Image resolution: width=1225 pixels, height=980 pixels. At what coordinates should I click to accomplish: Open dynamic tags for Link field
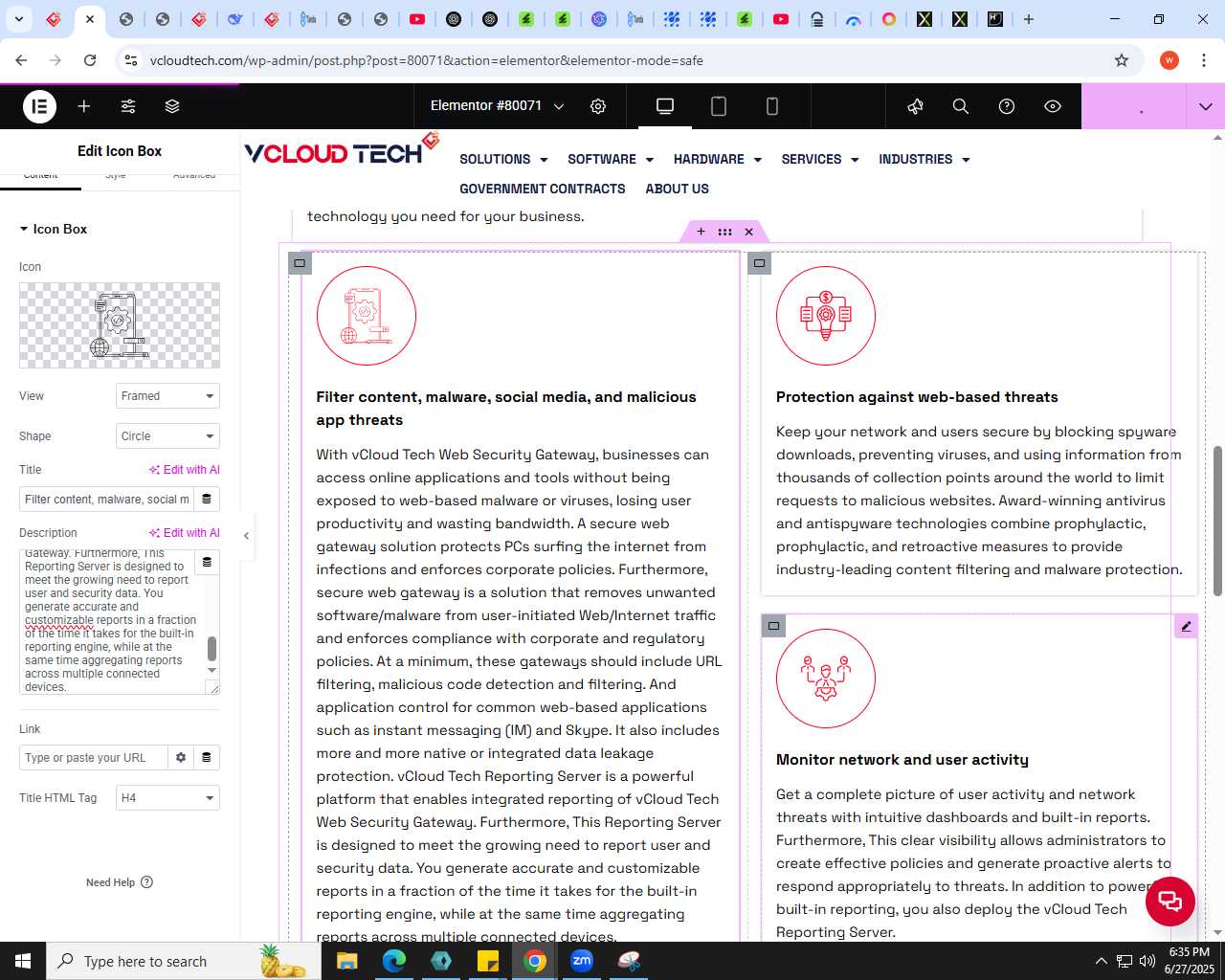[x=207, y=758]
